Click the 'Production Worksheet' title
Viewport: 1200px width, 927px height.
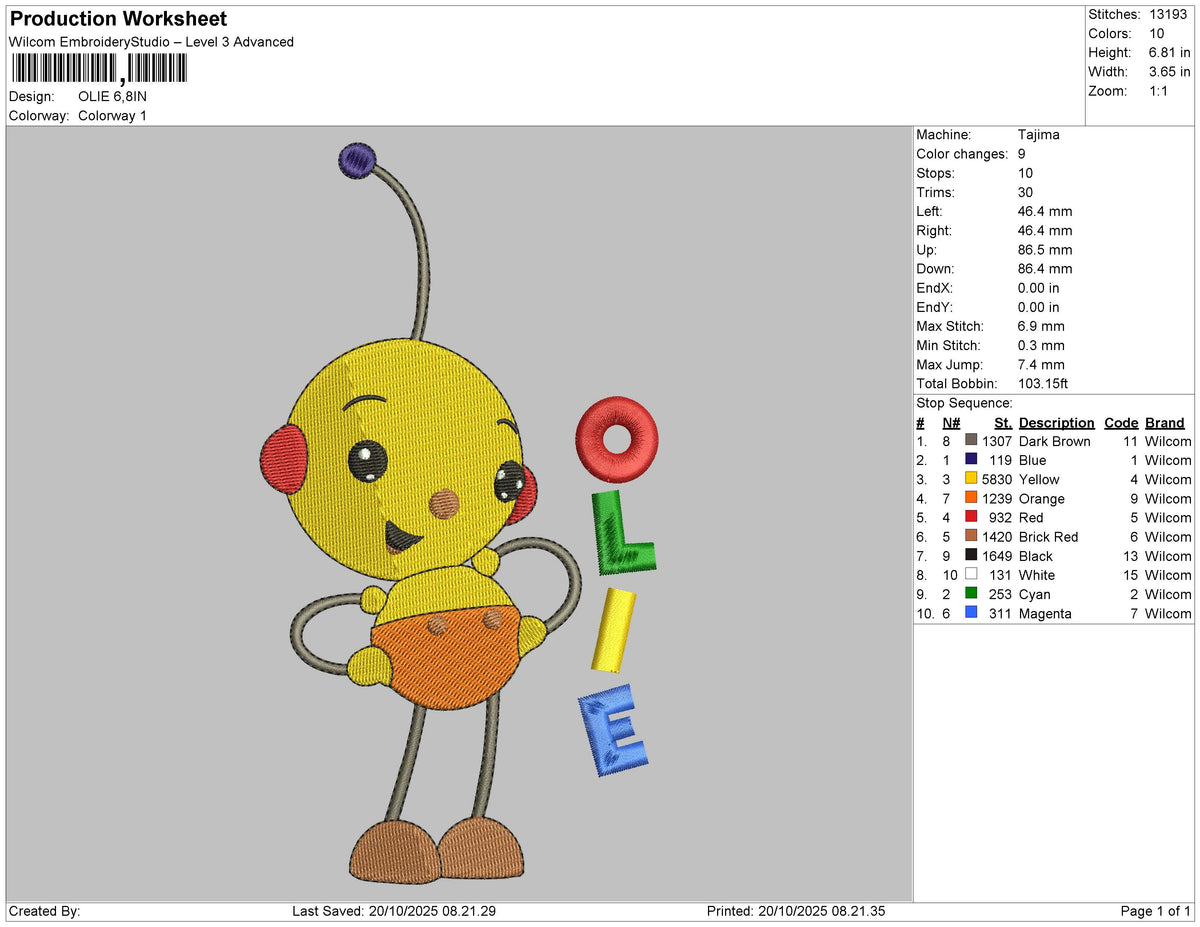118,19
